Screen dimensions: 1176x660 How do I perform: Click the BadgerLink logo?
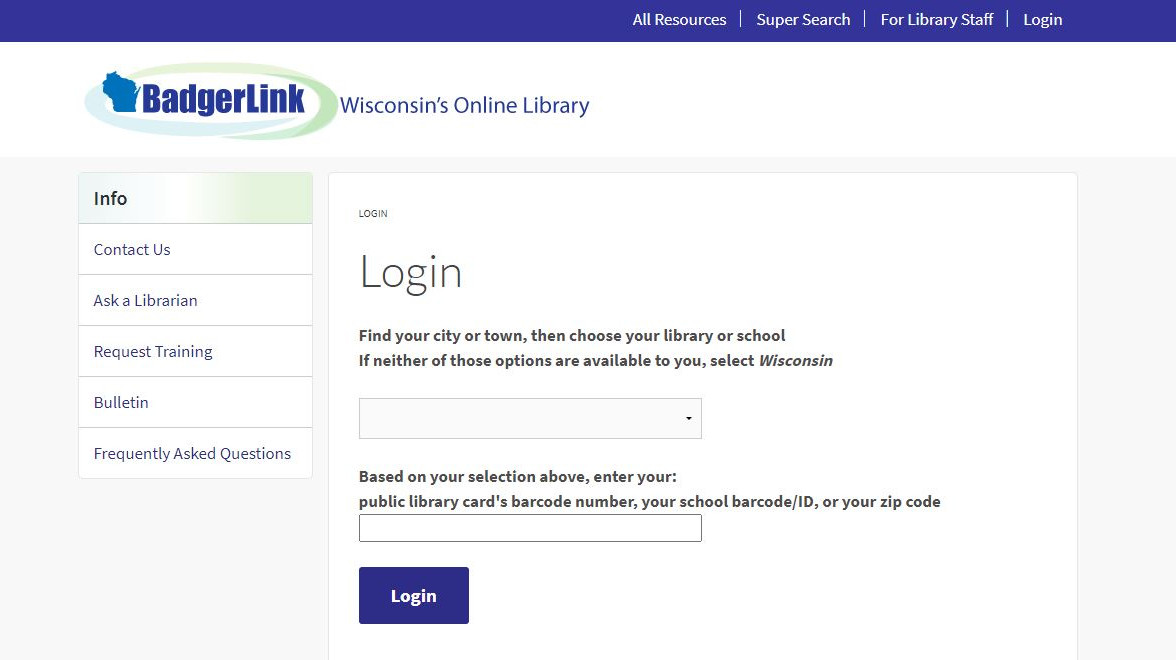coord(212,100)
